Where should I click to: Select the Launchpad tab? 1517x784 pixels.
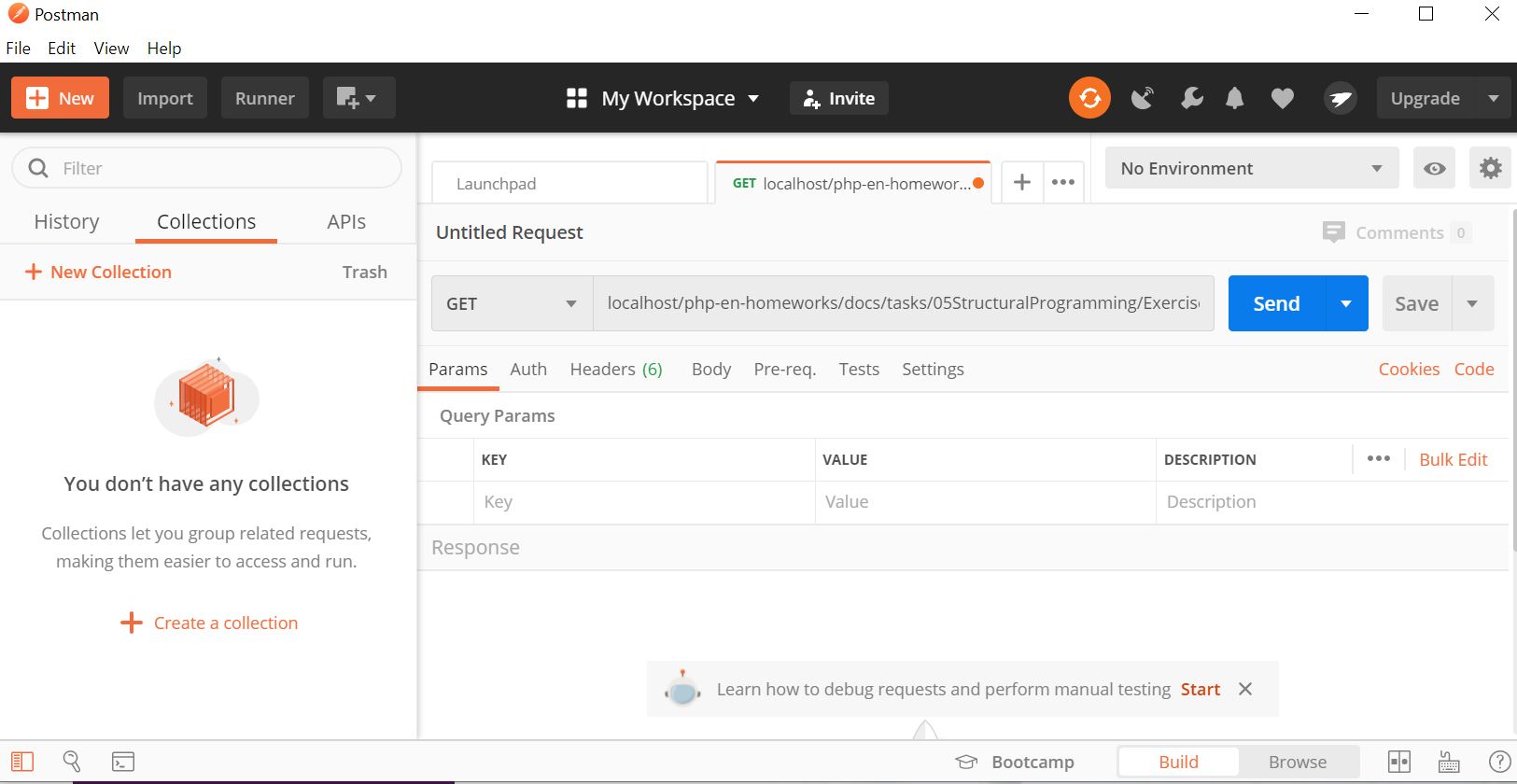pyautogui.click(x=569, y=183)
